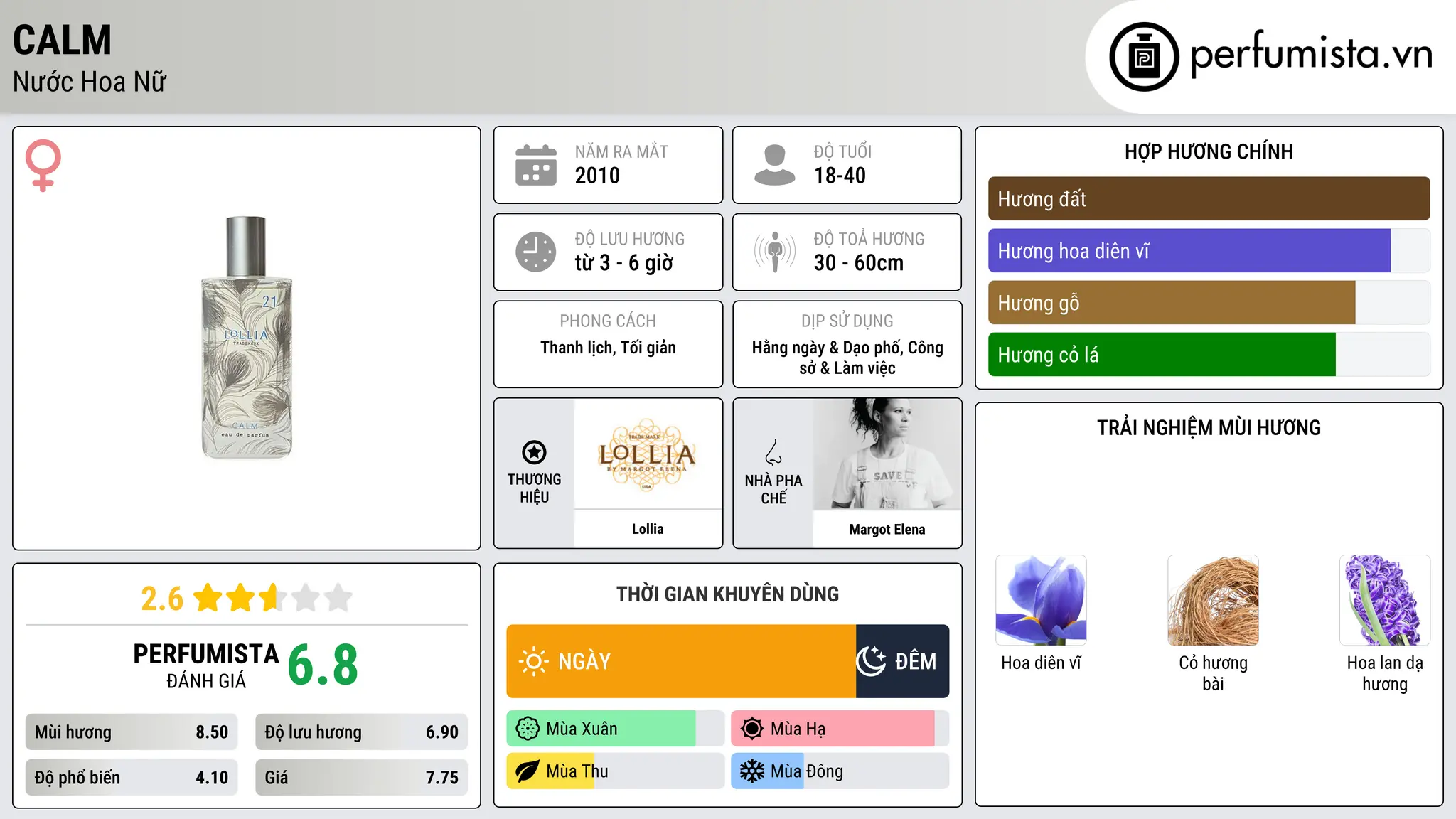Click the occasion text Hằng ngày & Dạo phố

847,358
